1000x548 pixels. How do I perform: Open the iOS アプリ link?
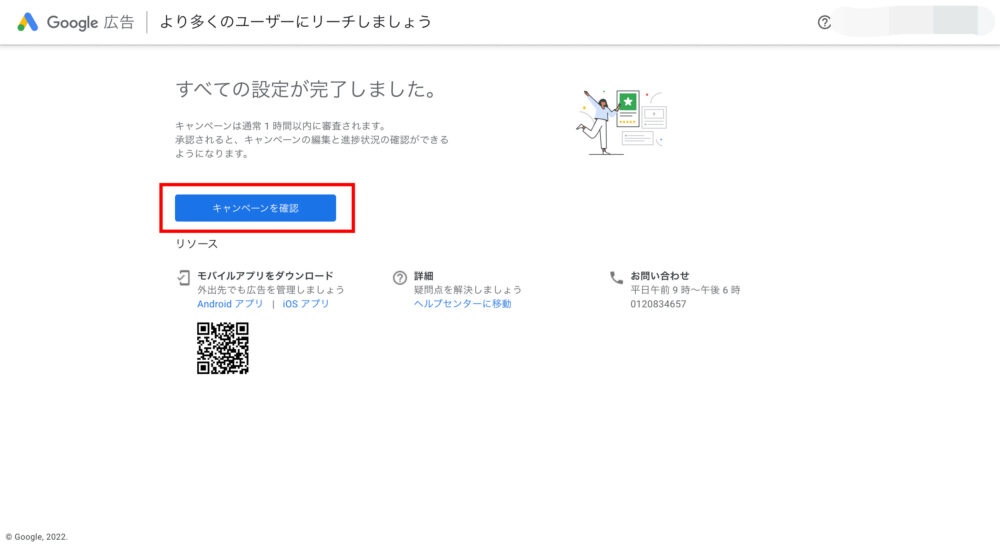coord(306,304)
